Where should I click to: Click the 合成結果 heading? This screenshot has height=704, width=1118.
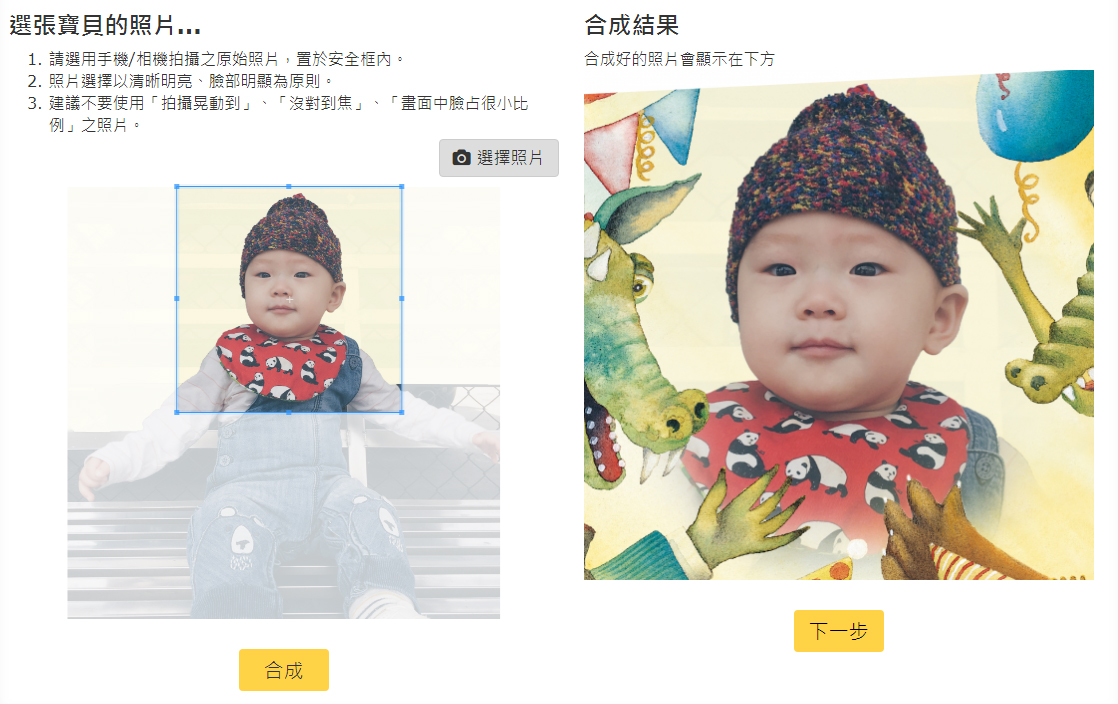click(631, 26)
